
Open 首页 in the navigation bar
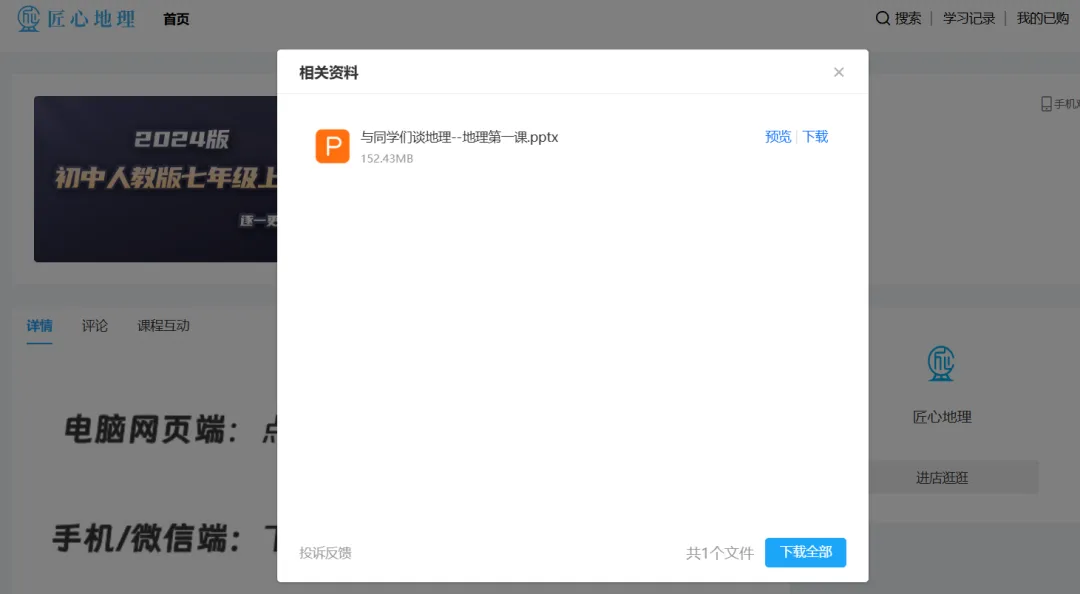point(175,18)
